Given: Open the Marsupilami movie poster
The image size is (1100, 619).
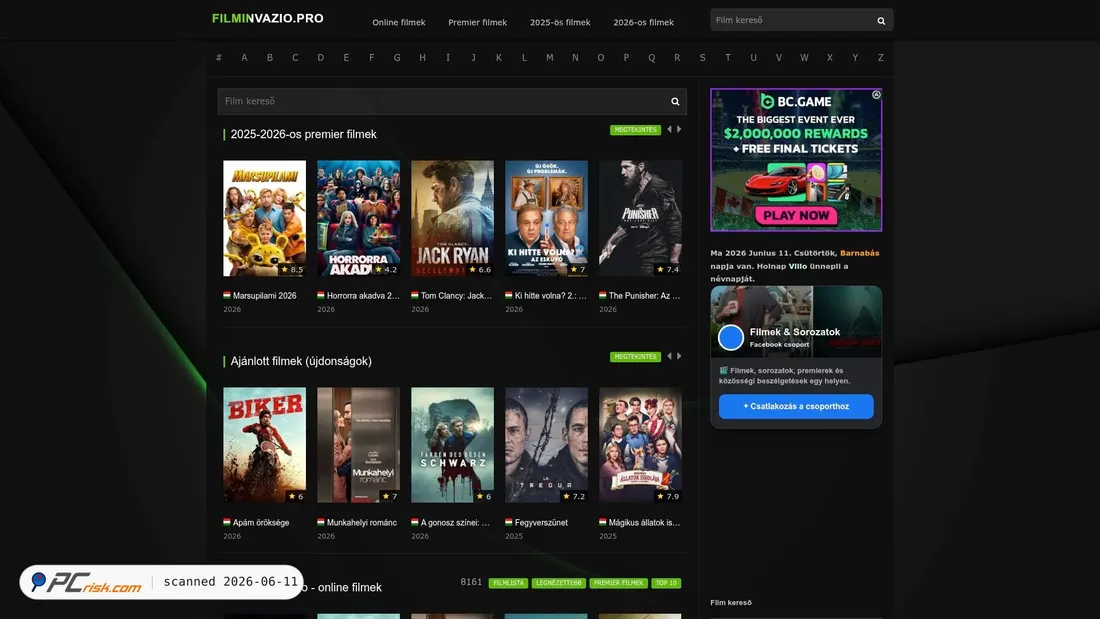Looking at the screenshot, I should (x=264, y=218).
